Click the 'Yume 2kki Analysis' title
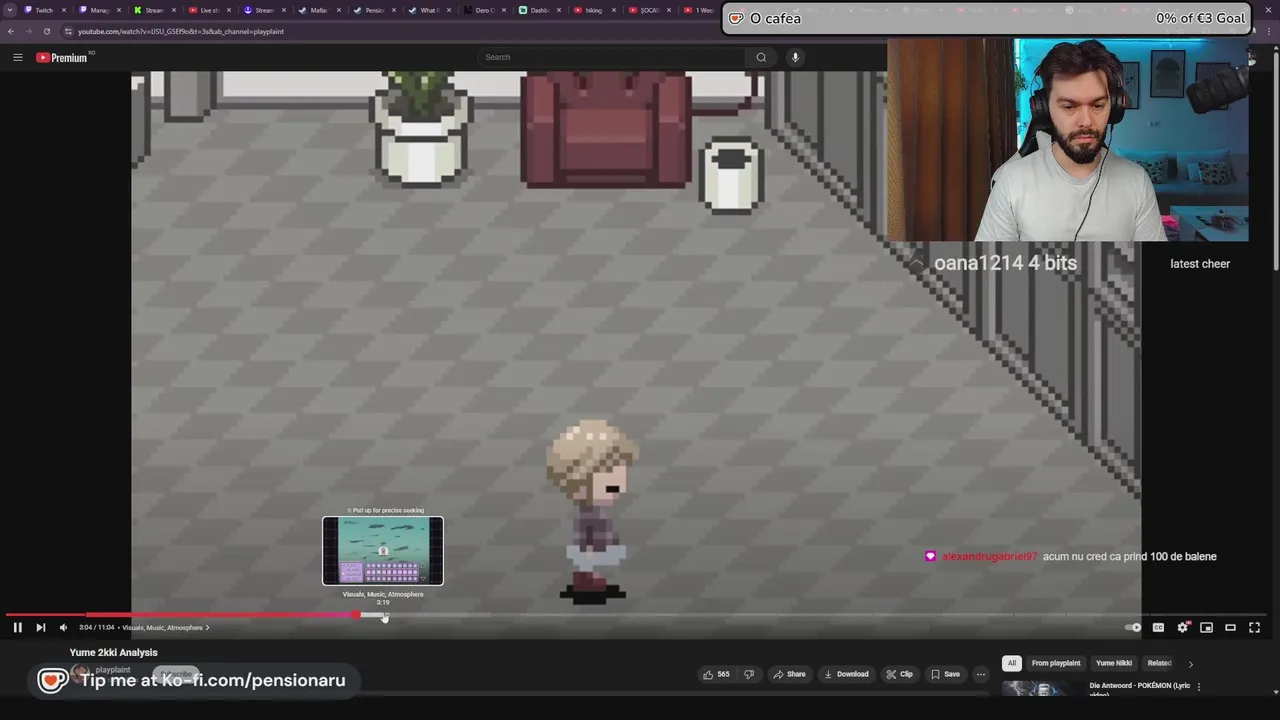This screenshot has width=1280, height=720. [113, 652]
